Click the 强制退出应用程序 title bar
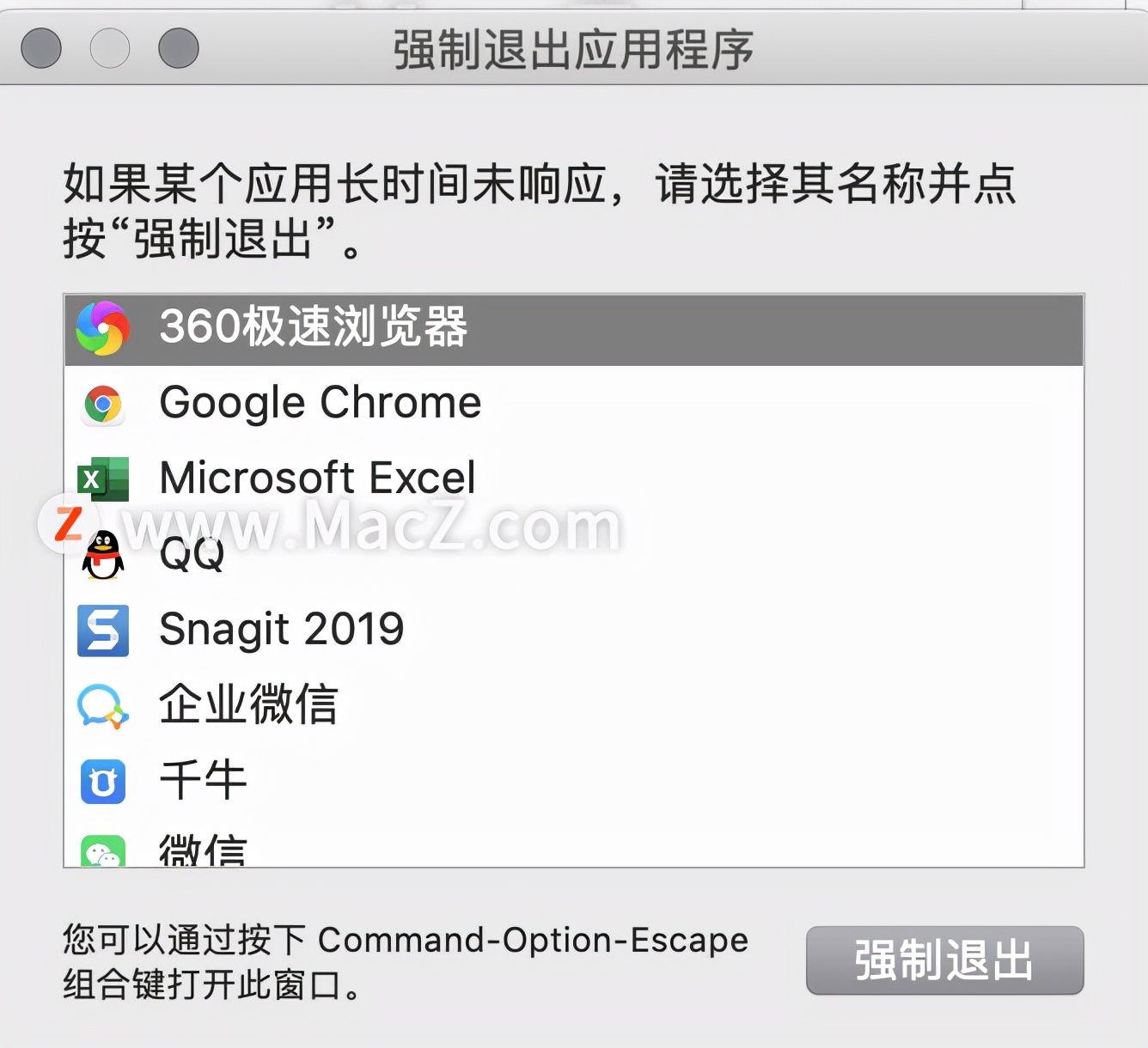The height and width of the screenshot is (1048, 1148). point(573,50)
